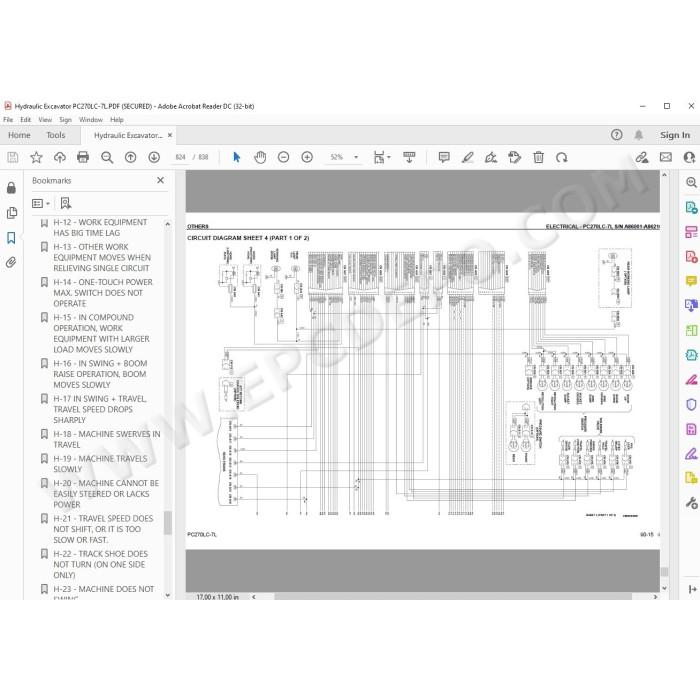Open bookmark H-12 Work Equipment time lag

point(100,228)
